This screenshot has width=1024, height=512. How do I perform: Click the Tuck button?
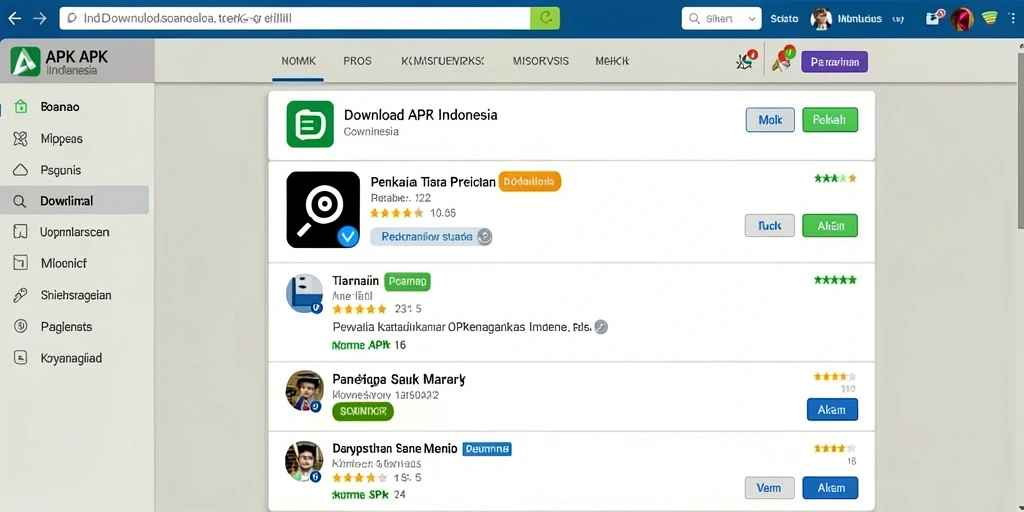[x=770, y=225]
